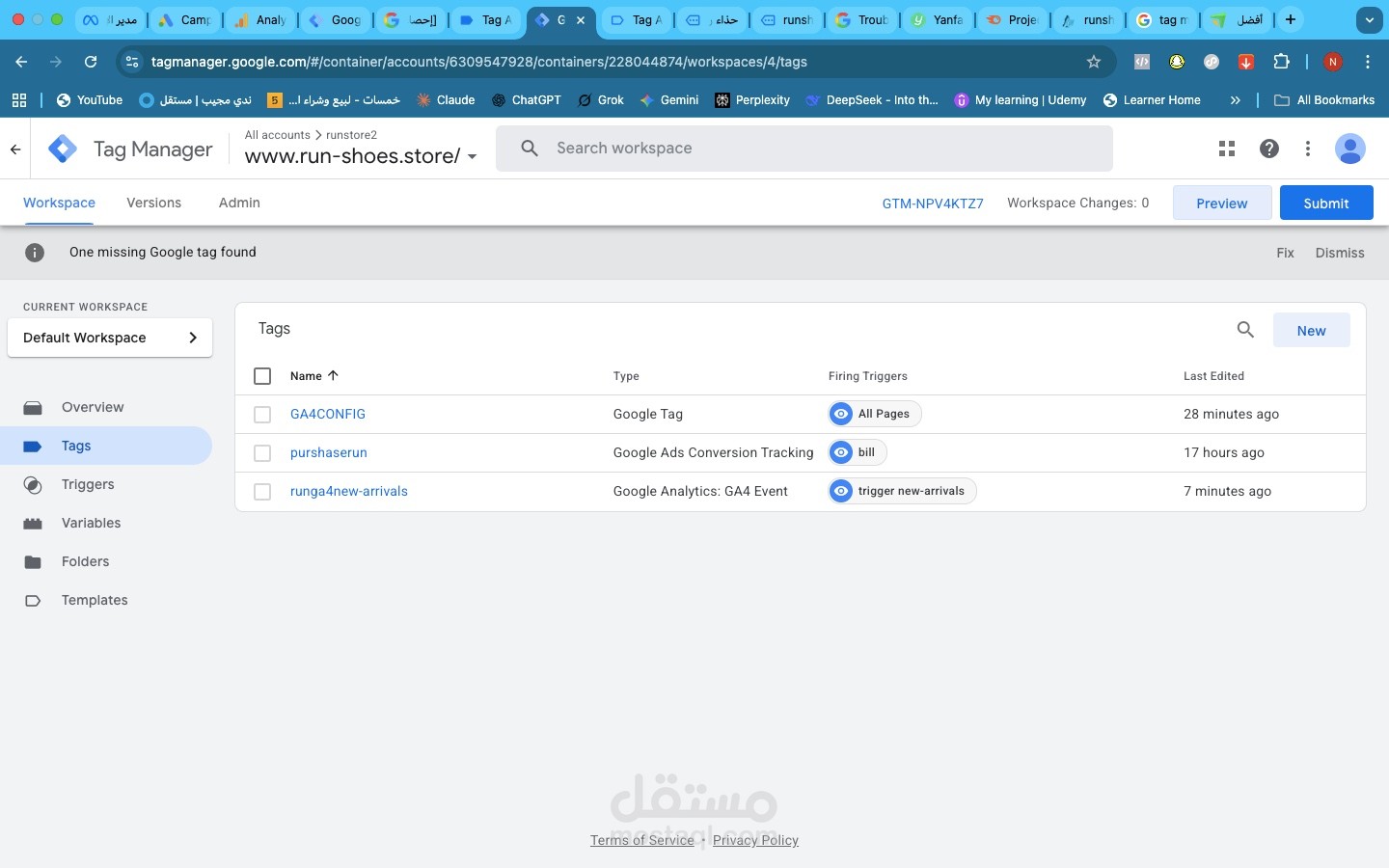
Task: Expand the Default Workspace selector
Action: coord(110,338)
